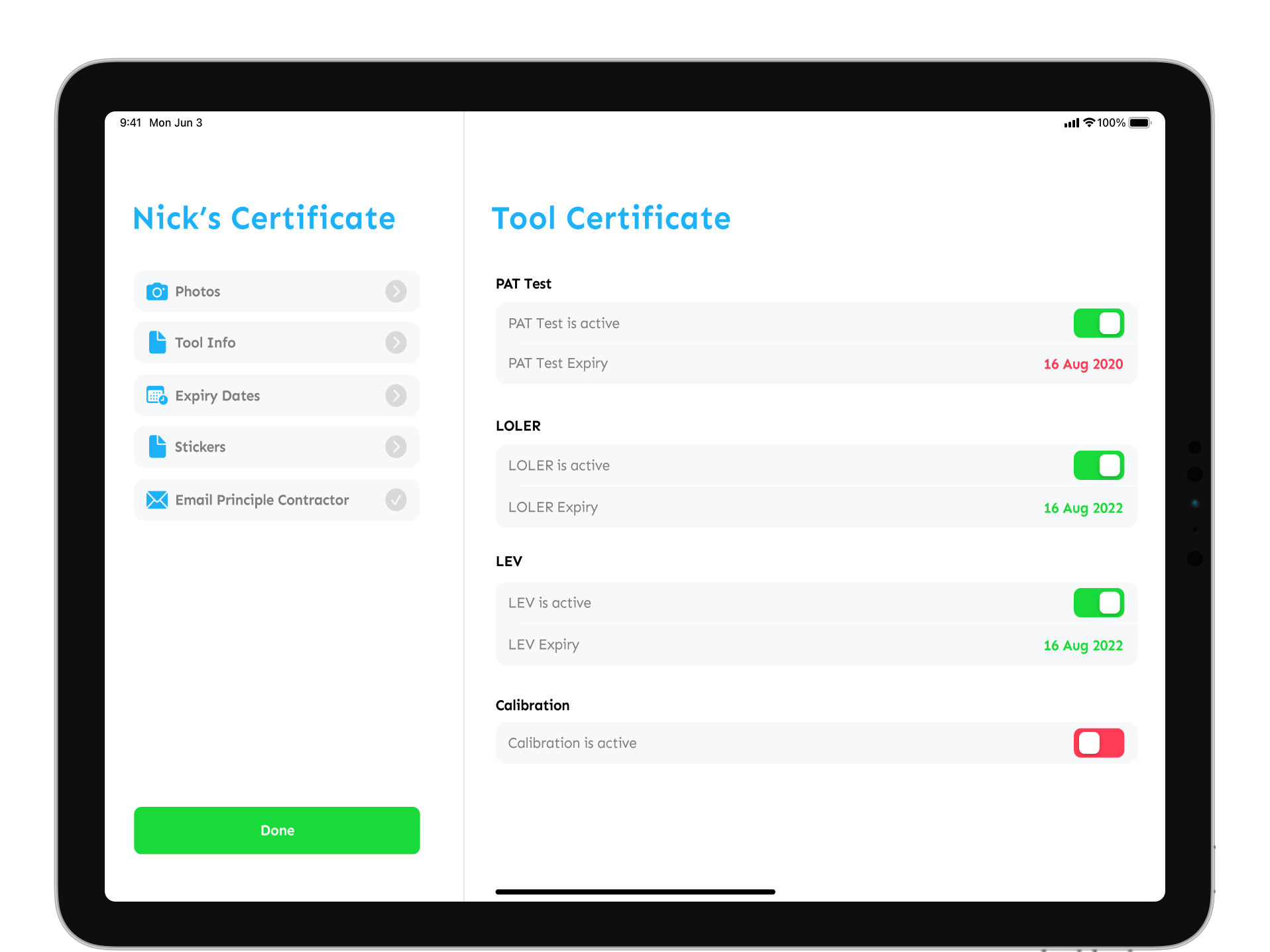This screenshot has width=1270, height=952.
Task: Open the Tool Info chevron arrow
Action: [396, 343]
